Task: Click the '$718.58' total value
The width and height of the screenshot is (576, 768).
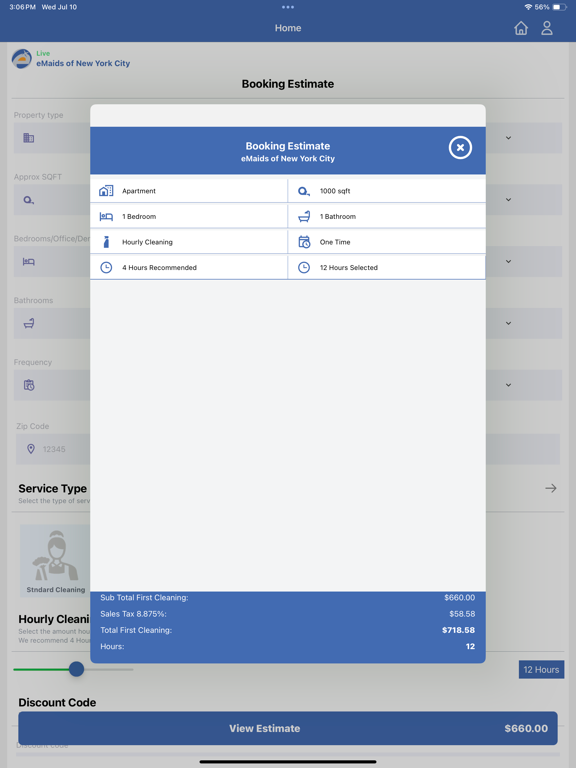Action: [458, 630]
